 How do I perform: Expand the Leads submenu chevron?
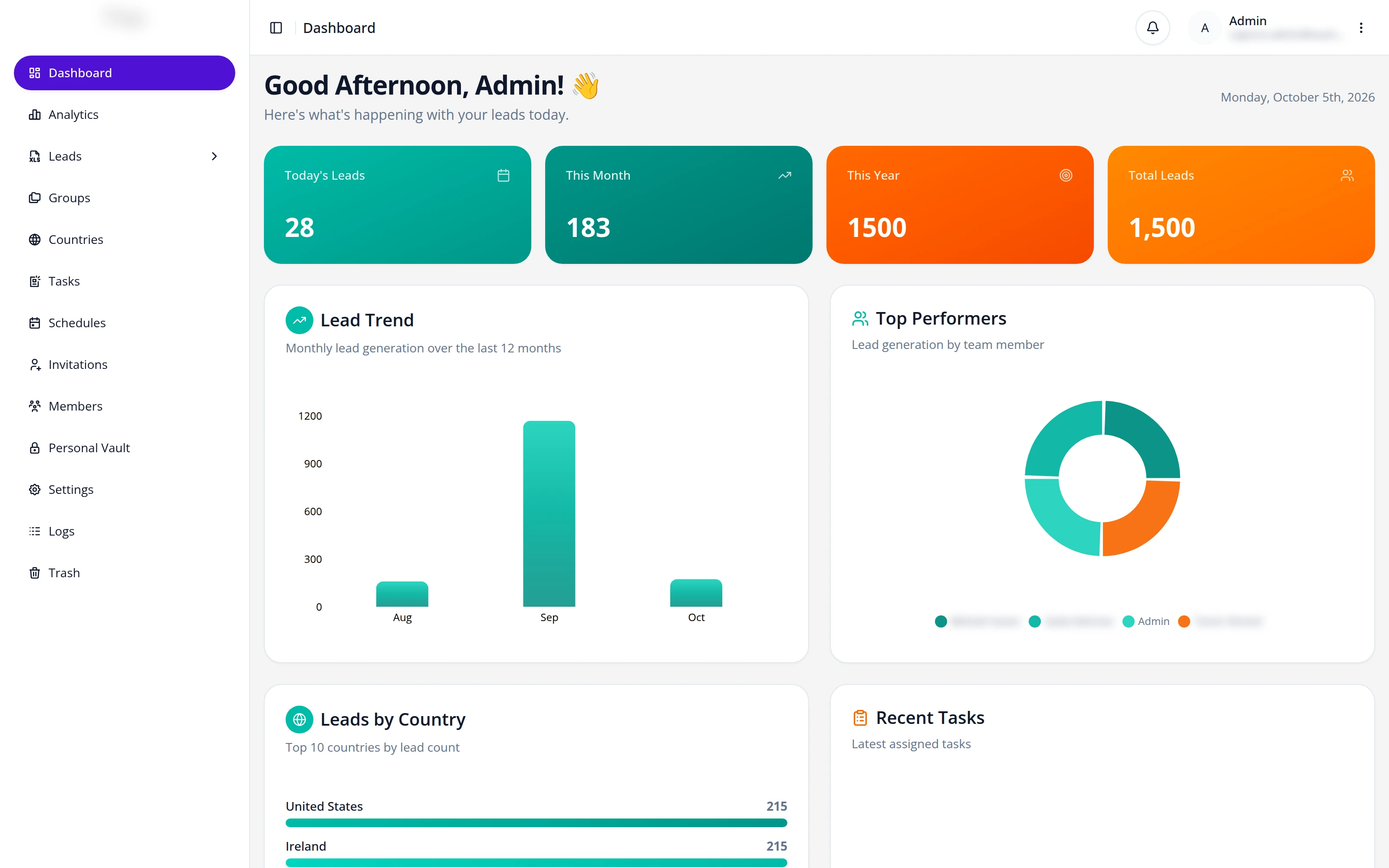tap(214, 156)
